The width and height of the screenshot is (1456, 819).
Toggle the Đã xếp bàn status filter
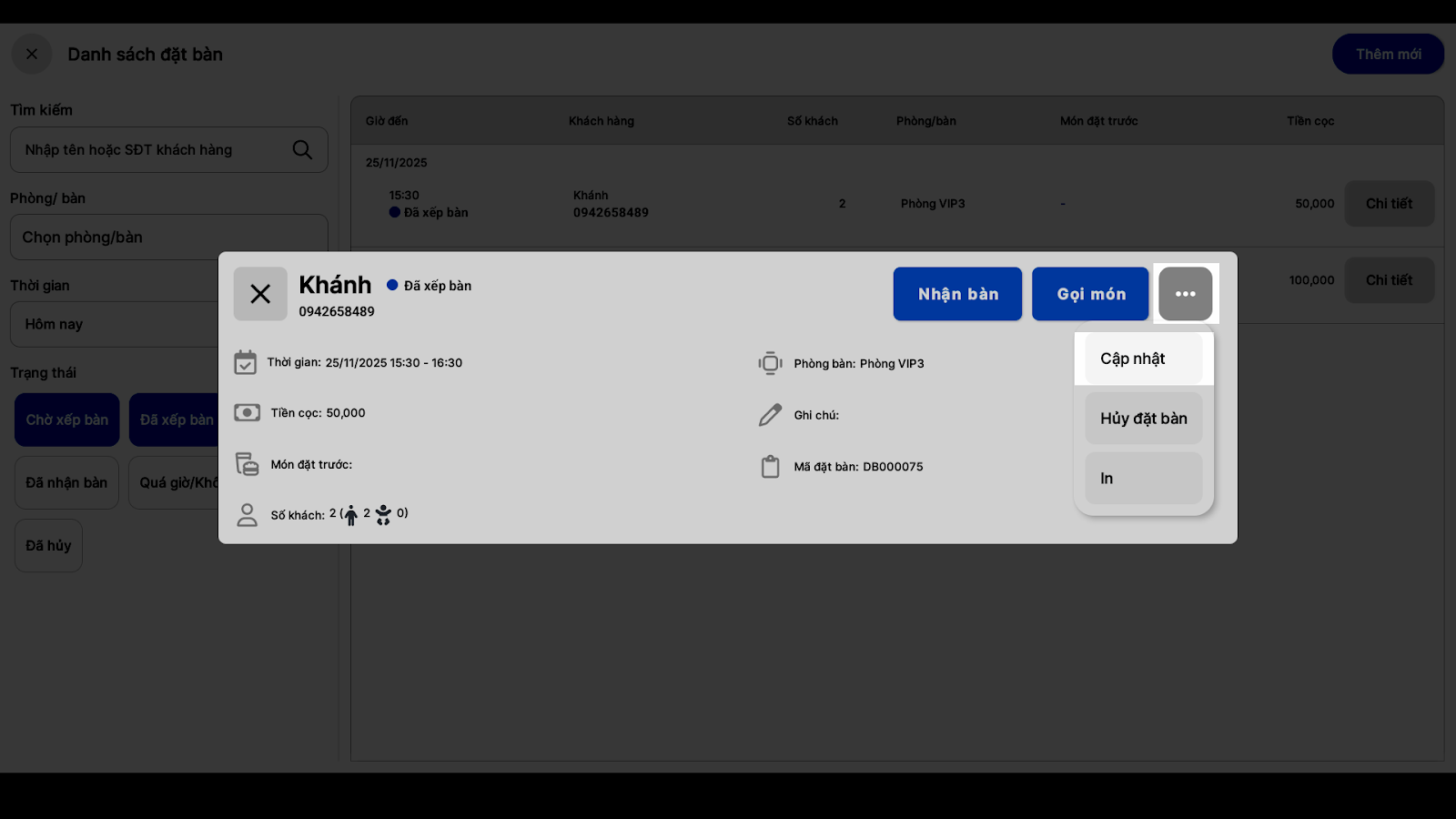[x=175, y=420]
